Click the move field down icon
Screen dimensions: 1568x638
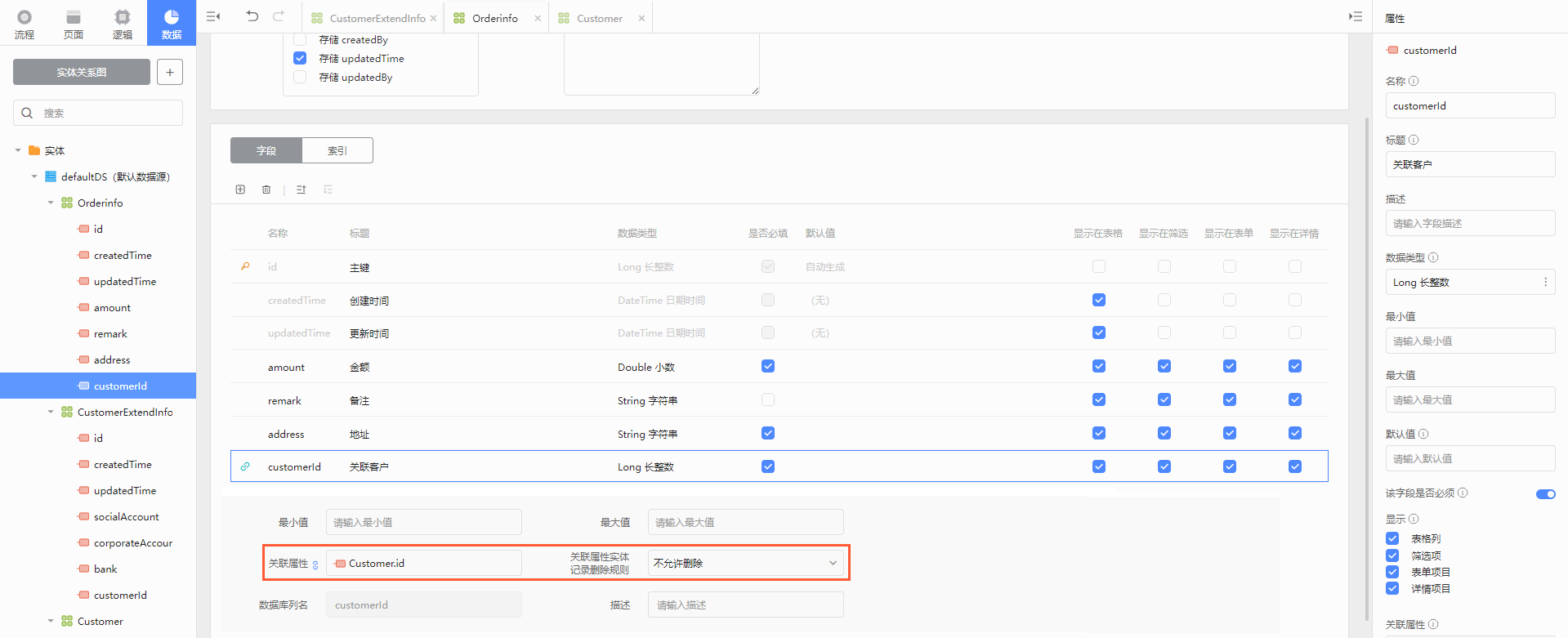point(328,190)
